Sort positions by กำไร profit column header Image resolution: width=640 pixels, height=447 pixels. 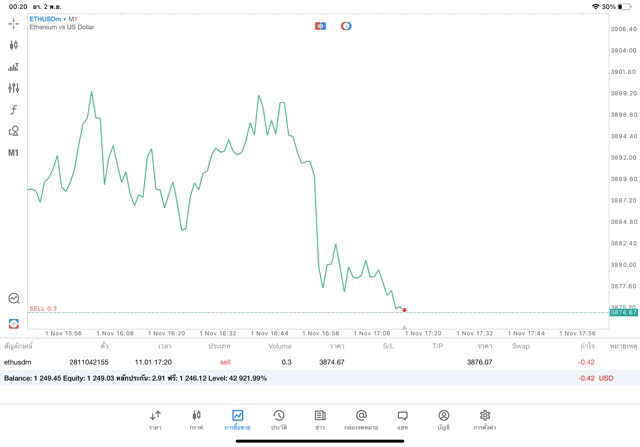coord(587,346)
